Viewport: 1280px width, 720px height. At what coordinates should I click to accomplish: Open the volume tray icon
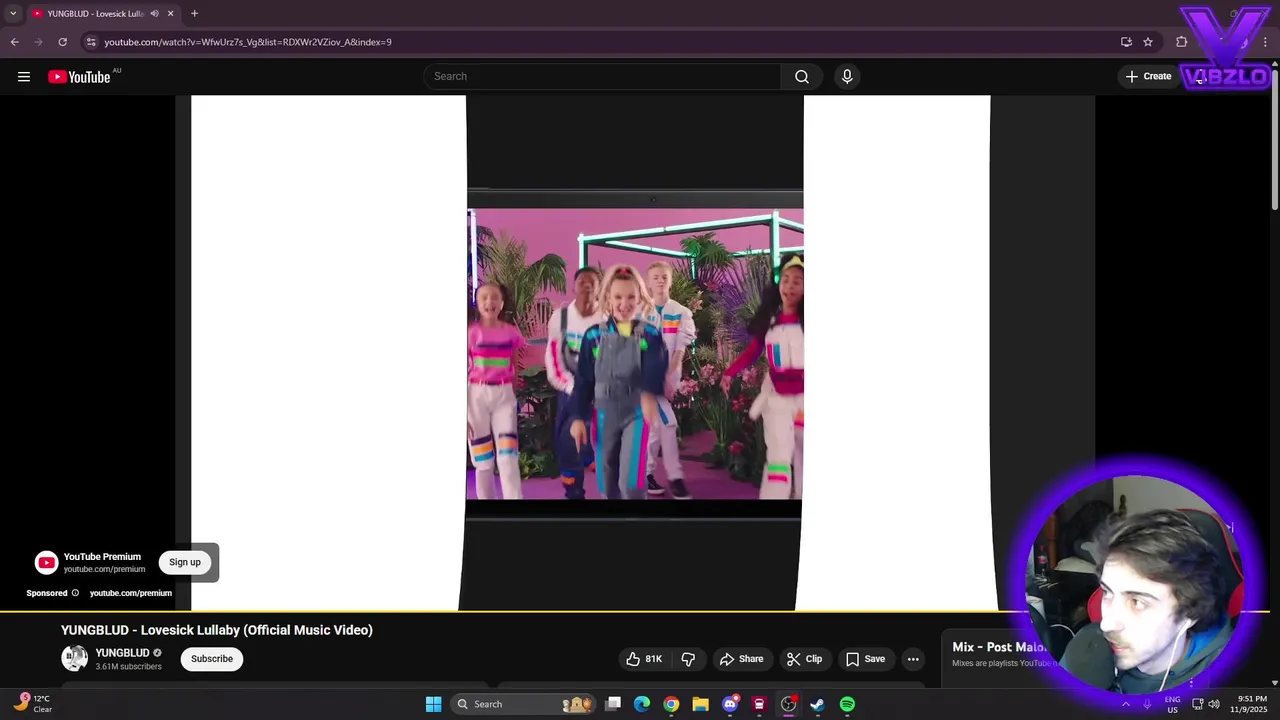point(1215,704)
